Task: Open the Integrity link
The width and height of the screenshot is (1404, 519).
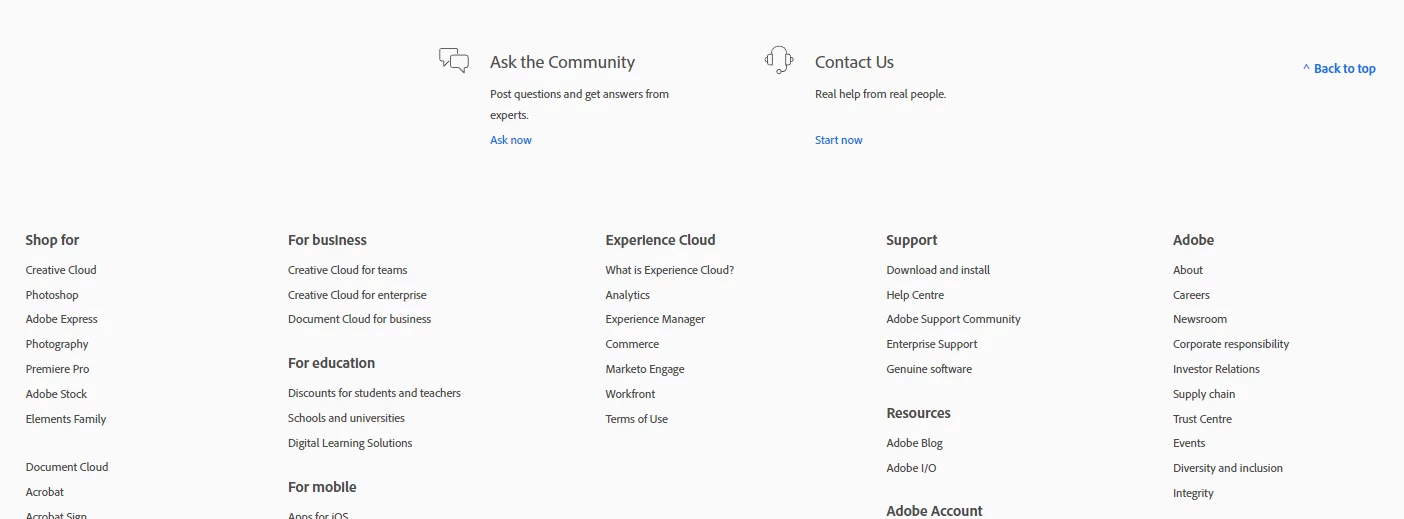Action: coord(1193,493)
